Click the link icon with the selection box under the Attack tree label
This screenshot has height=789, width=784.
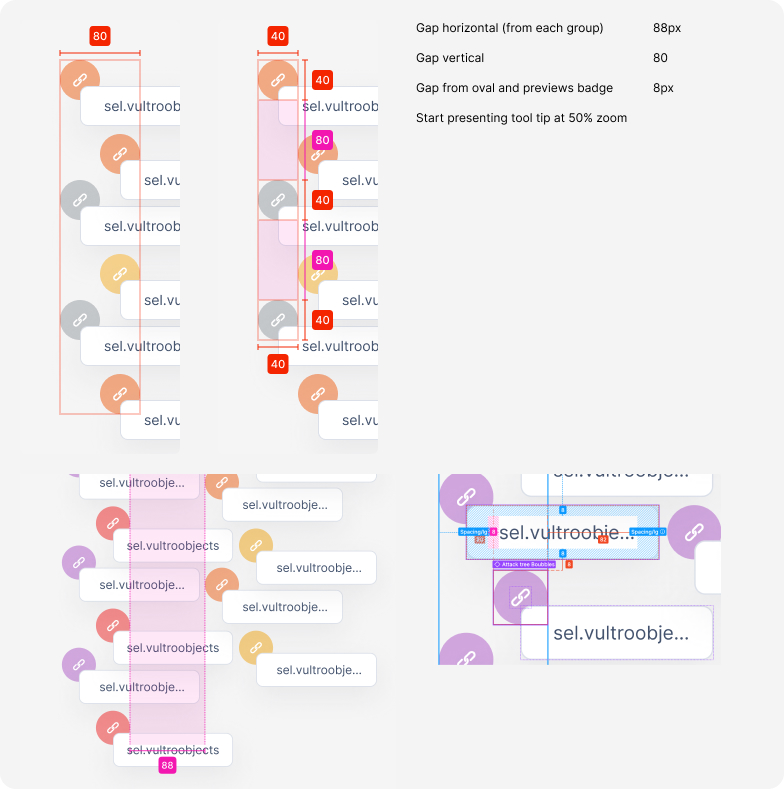520,598
